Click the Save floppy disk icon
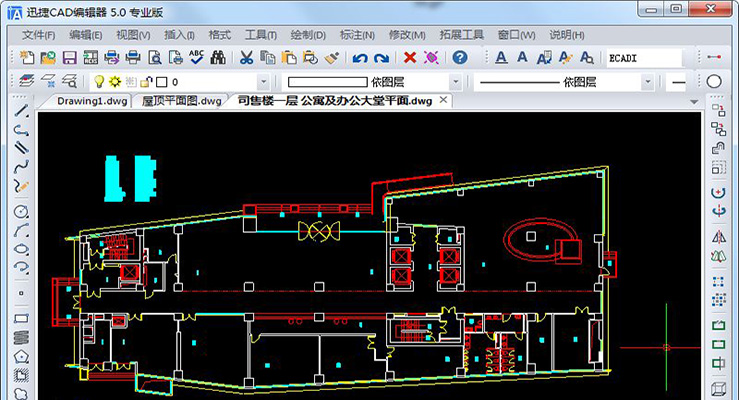 coord(69,57)
